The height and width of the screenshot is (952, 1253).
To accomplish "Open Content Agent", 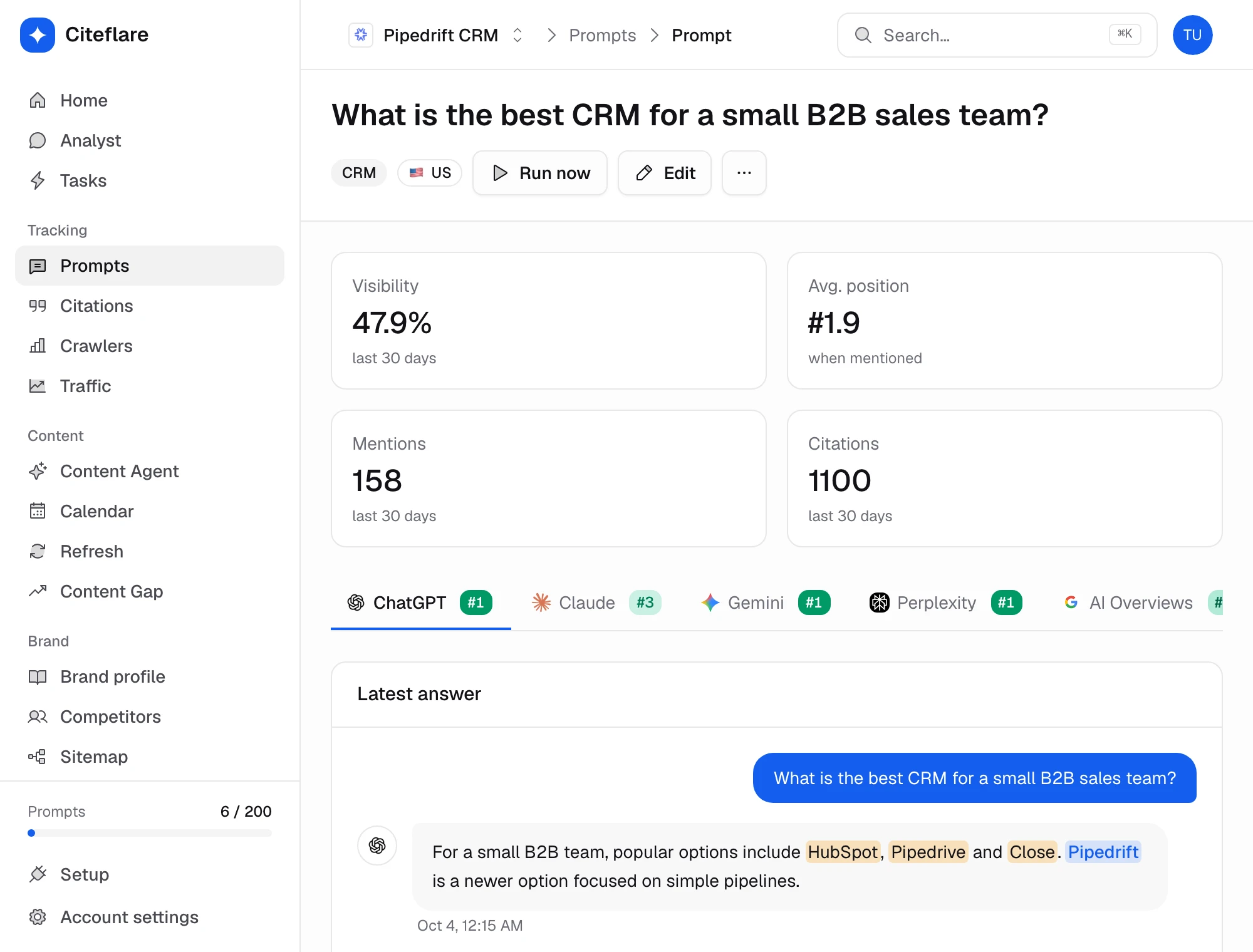I will pos(150,471).
